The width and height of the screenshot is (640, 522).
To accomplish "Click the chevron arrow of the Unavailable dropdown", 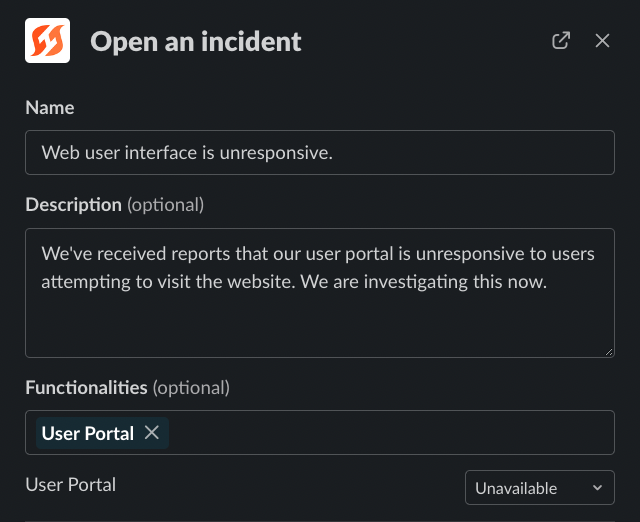I will [x=598, y=488].
